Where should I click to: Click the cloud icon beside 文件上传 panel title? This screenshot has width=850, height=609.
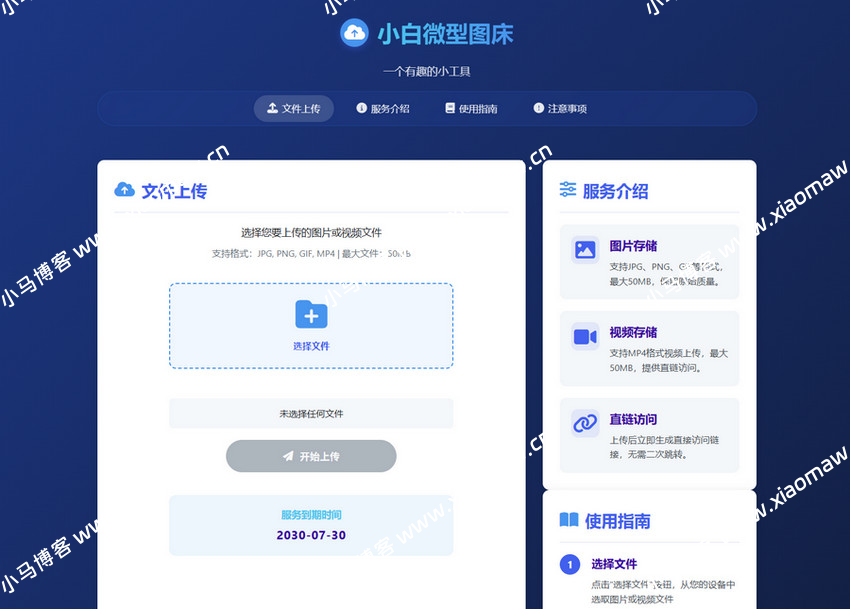tap(124, 190)
